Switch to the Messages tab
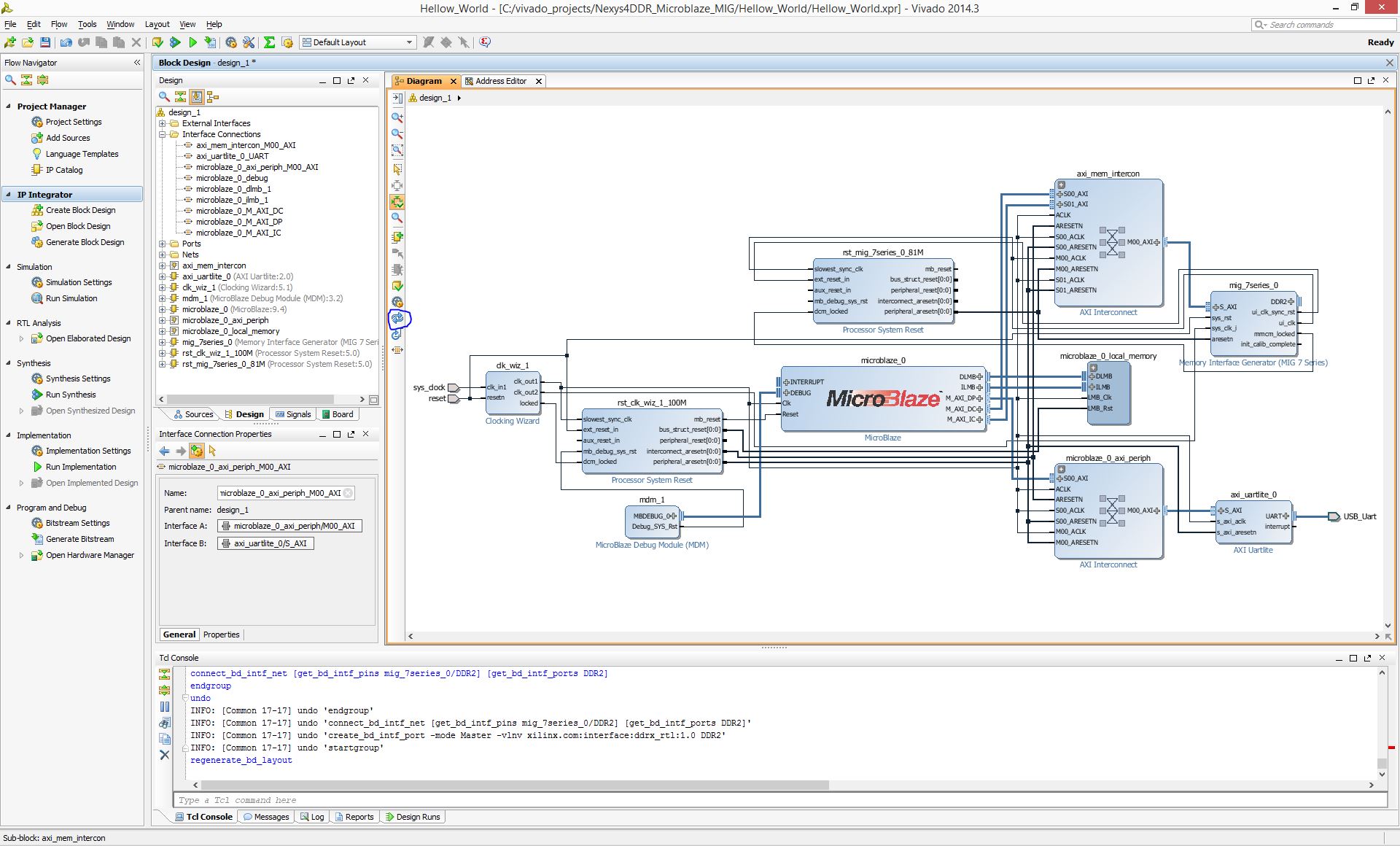This screenshot has width=1400, height=846. click(x=266, y=817)
